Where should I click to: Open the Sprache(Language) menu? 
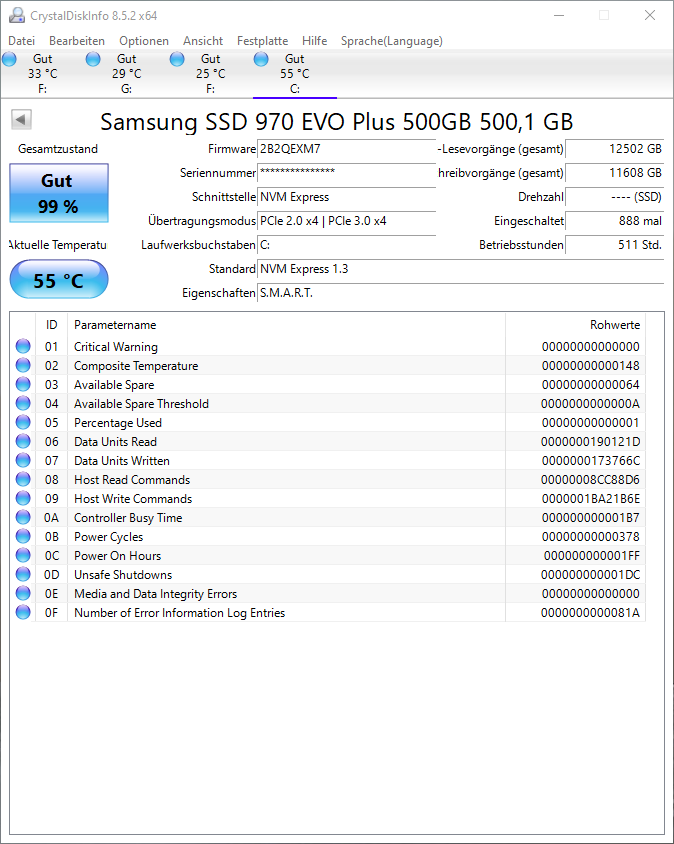(x=391, y=41)
